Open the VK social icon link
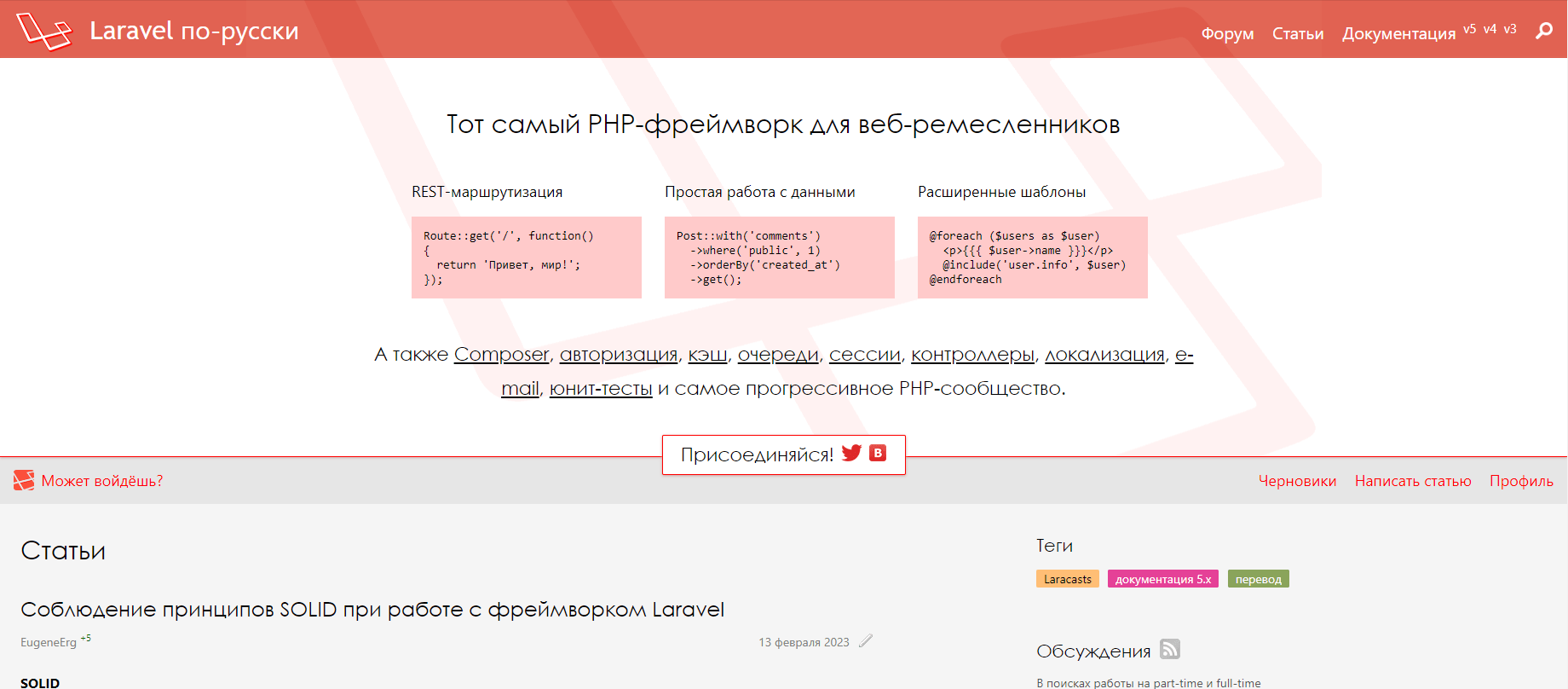Viewport: 1568px width, 689px height. pyautogui.click(x=878, y=453)
